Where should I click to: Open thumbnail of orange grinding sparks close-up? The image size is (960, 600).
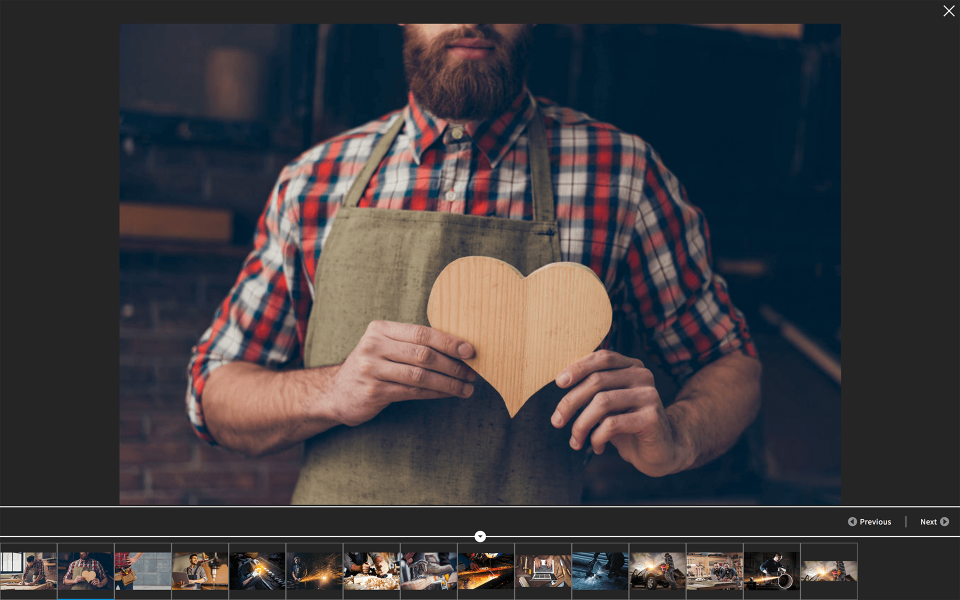tap(486, 571)
